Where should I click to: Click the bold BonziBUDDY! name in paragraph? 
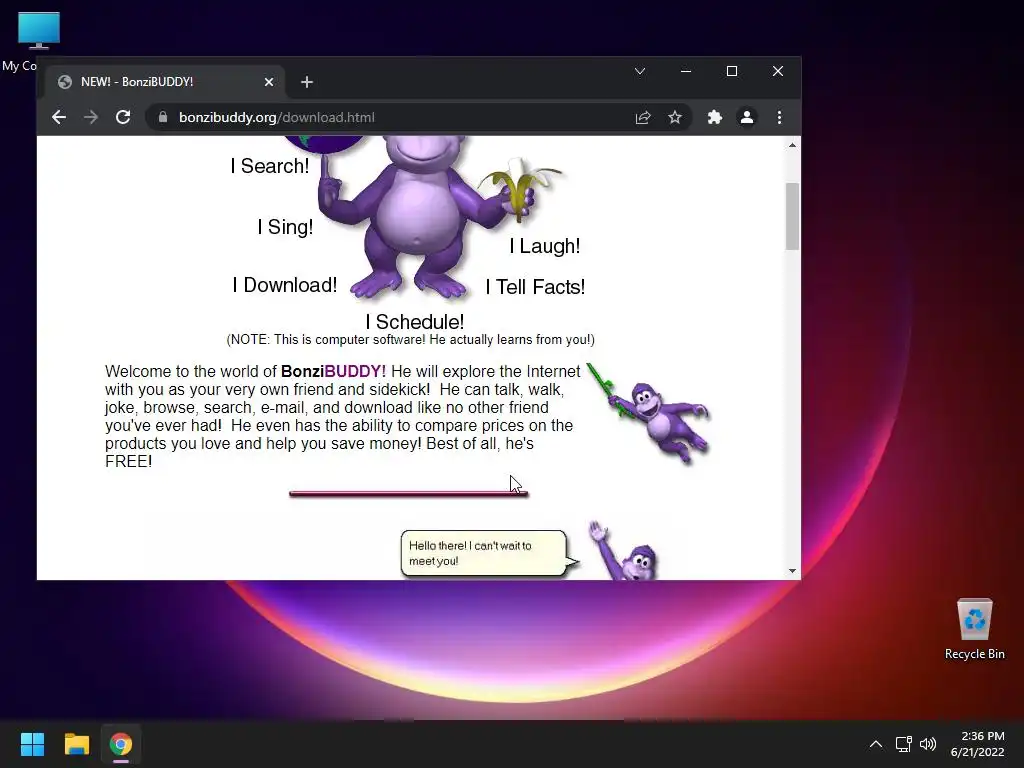point(333,372)
